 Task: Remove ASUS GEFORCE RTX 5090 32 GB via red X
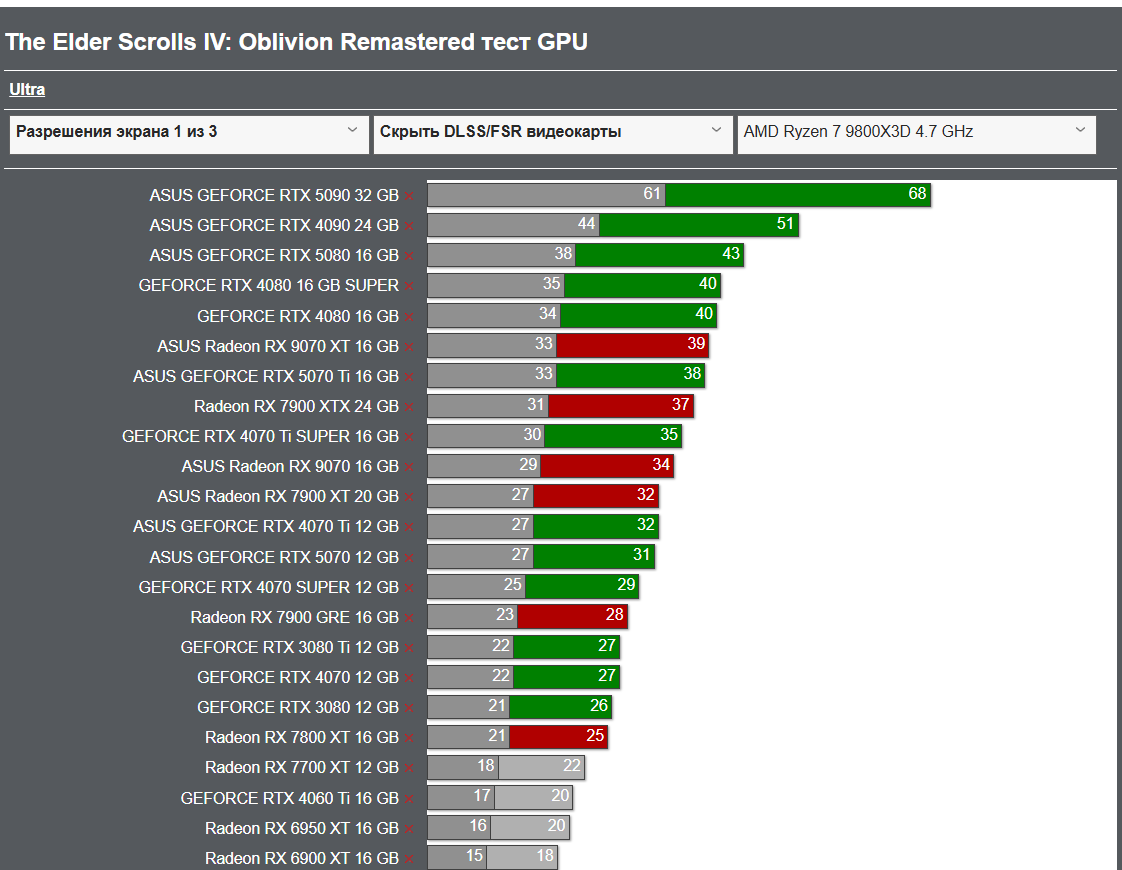[409, 196]
